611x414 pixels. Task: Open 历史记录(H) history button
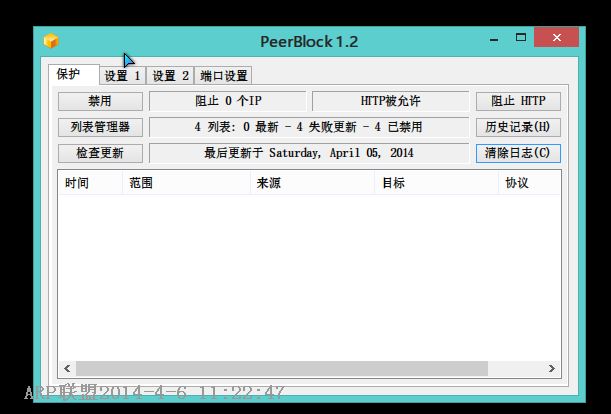tap(518, 127)
